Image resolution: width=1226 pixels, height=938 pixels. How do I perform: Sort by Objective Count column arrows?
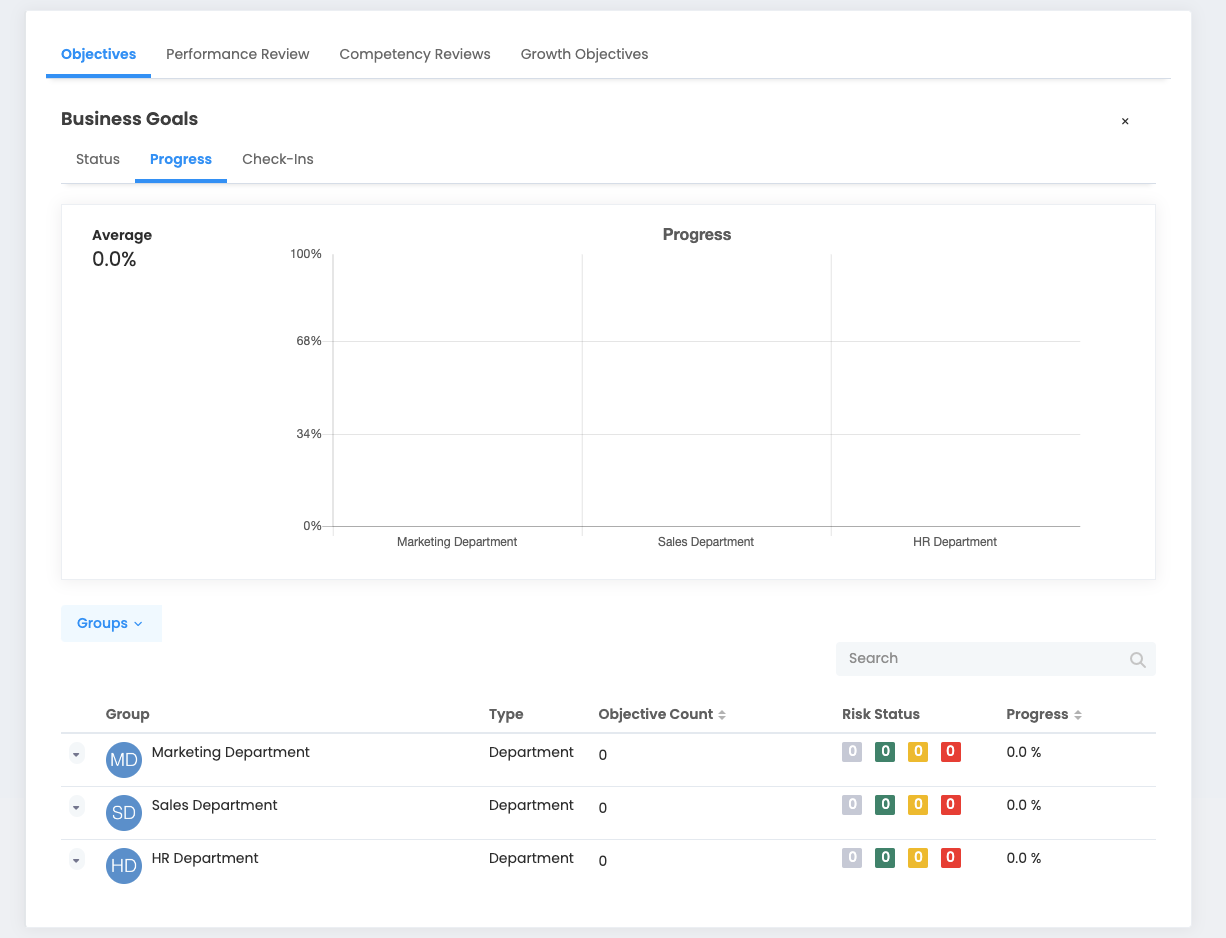tap(722, 715)
